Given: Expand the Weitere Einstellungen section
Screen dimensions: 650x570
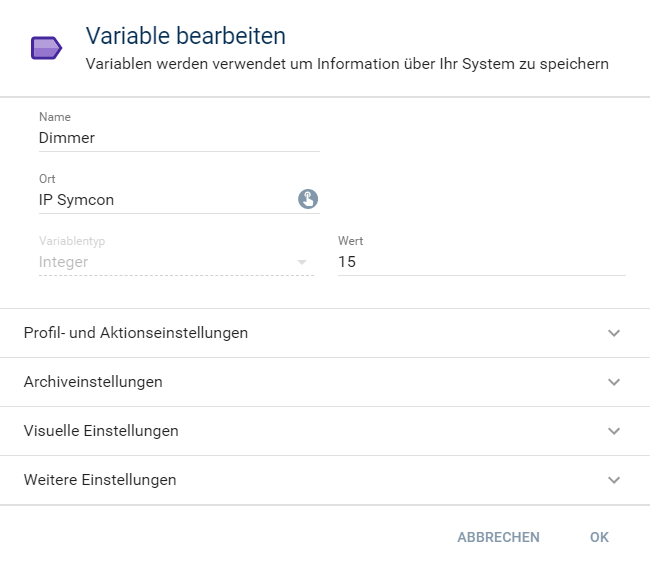Looking at the screenshot, I should tap(325, 480).
